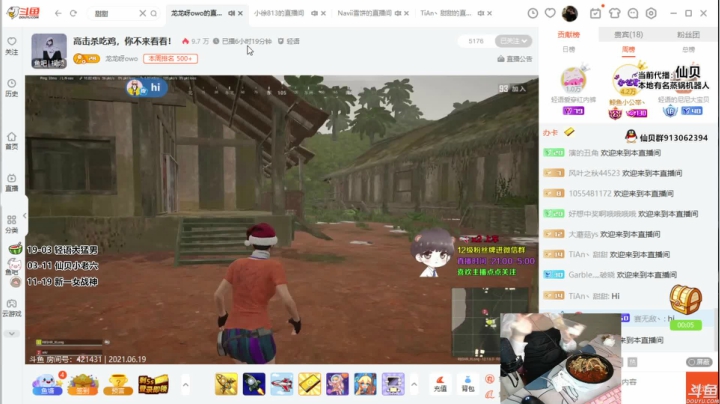
Task: Click the 轻语 guild badge link
Action: 289,41
